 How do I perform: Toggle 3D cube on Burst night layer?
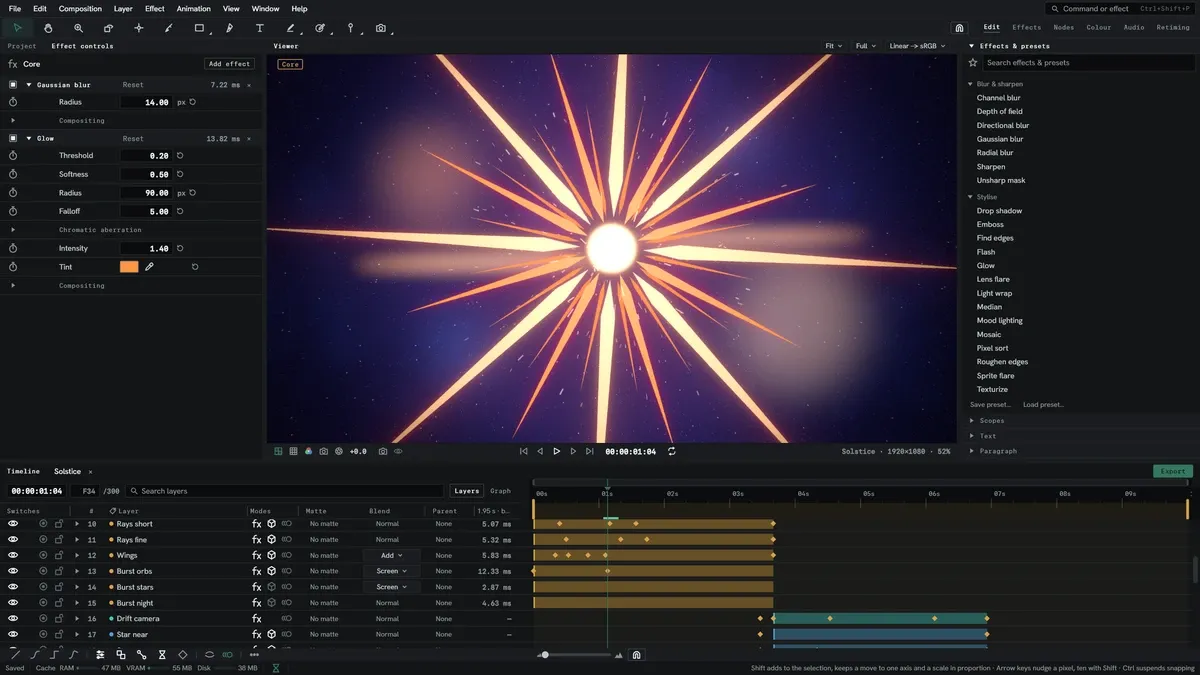click(x=271, y=603)
